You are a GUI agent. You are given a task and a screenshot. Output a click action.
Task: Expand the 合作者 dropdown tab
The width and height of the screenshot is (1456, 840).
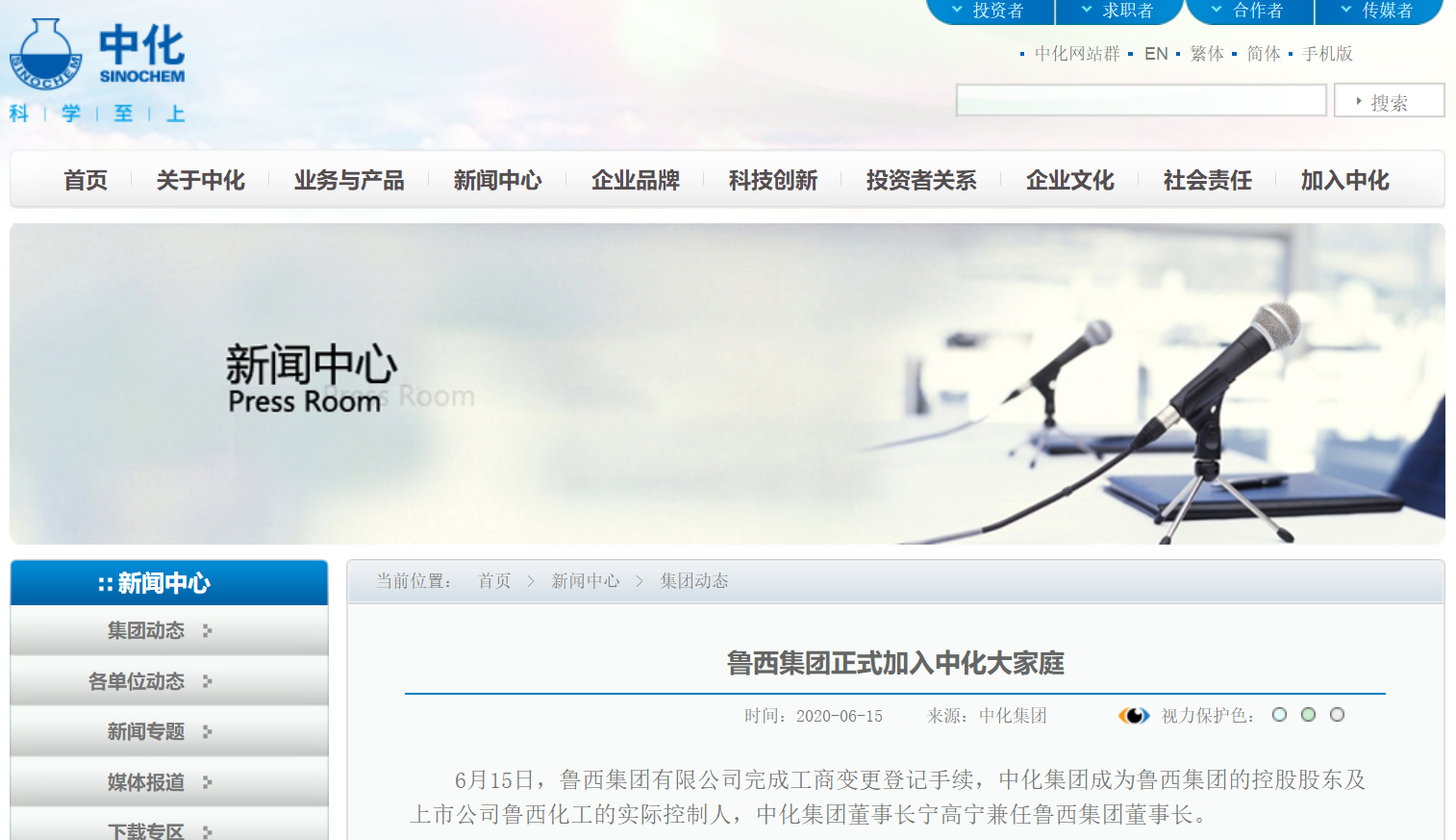coord(1249,11)
